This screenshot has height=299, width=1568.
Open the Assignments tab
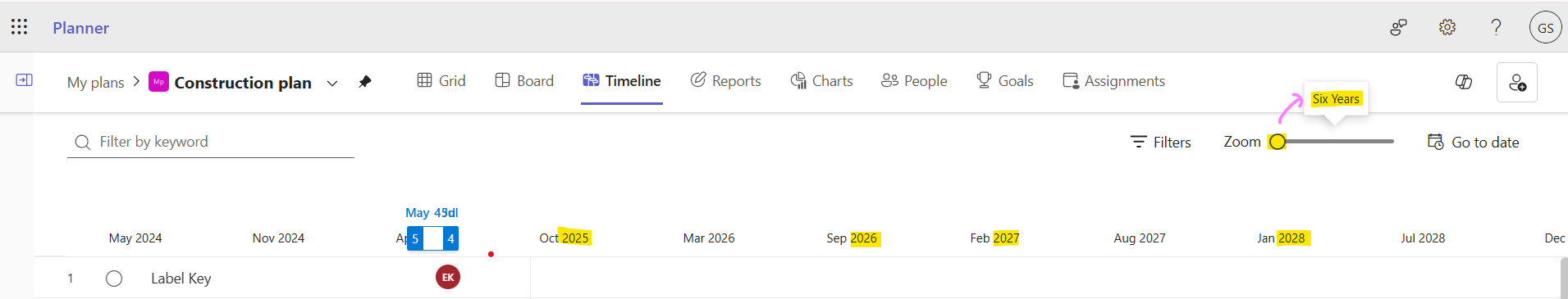pyautogui.click(x=1113, y=81)
